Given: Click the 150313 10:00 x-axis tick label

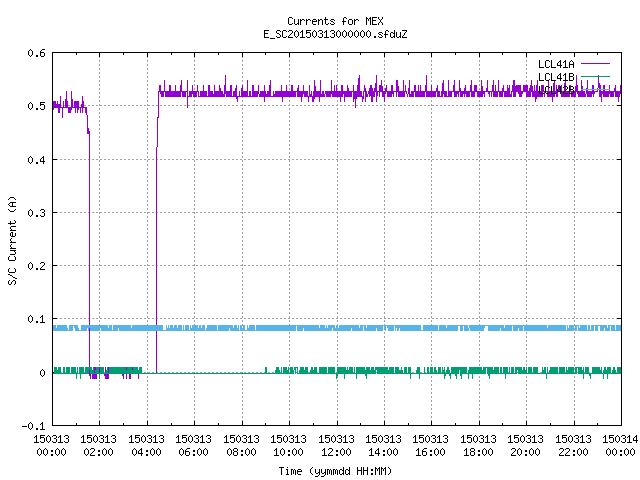Looking at the screenshot, I should pyautogui.click(x=288, y=446).
